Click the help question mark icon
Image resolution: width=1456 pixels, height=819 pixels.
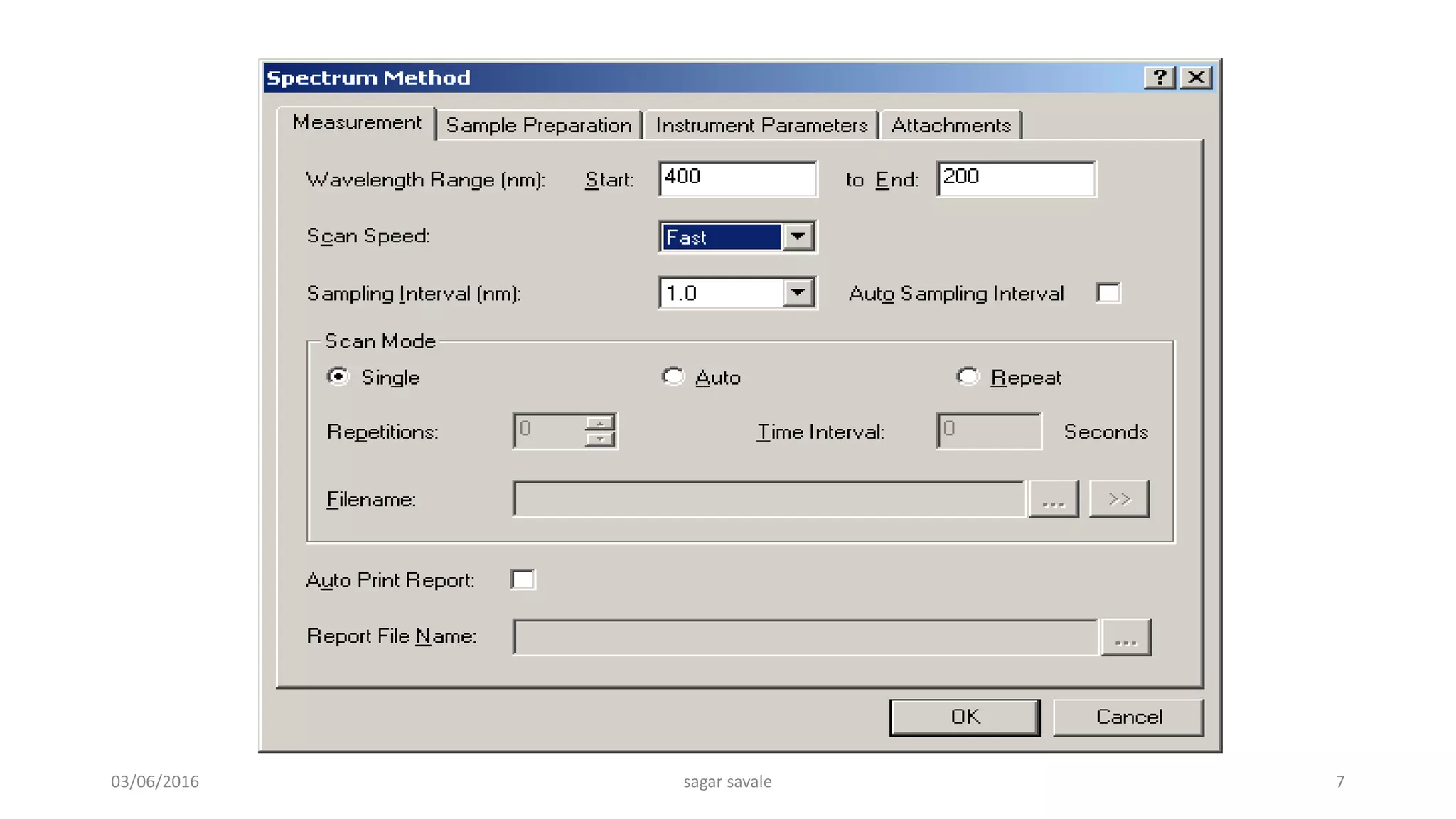[x=1160, y=77]
